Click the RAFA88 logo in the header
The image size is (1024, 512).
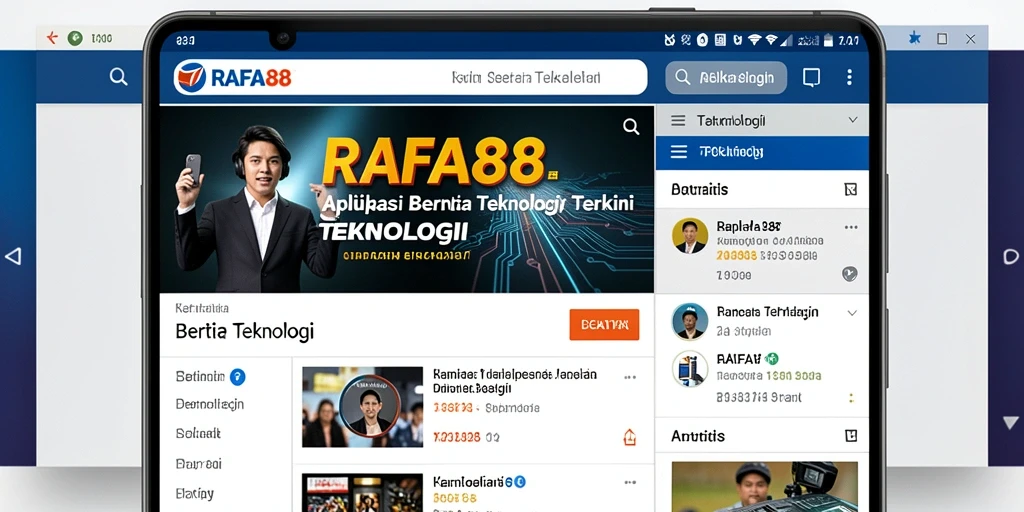(x=233, y=78)
